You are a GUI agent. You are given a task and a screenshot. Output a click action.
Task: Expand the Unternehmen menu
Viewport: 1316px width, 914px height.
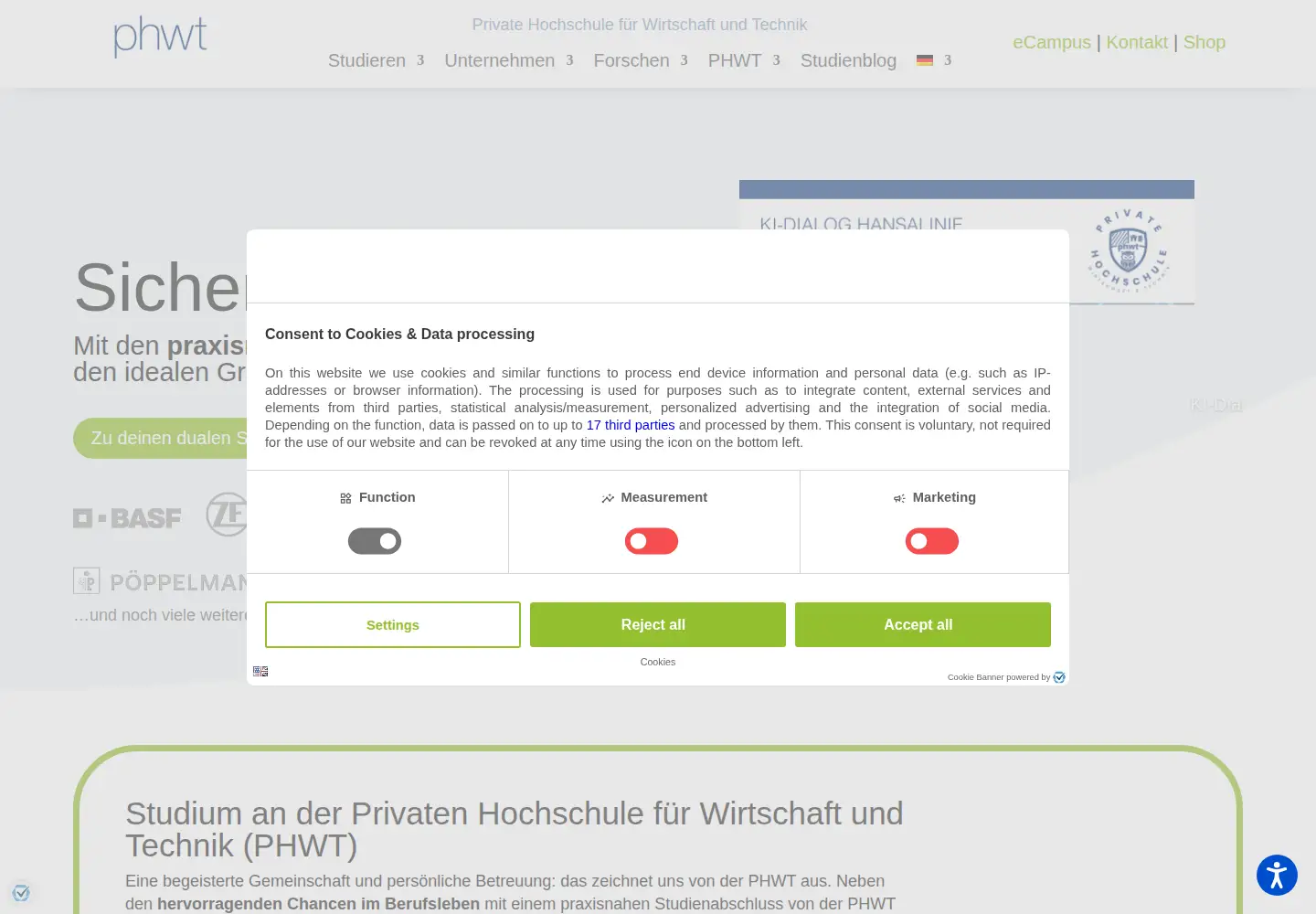point(509,60)
